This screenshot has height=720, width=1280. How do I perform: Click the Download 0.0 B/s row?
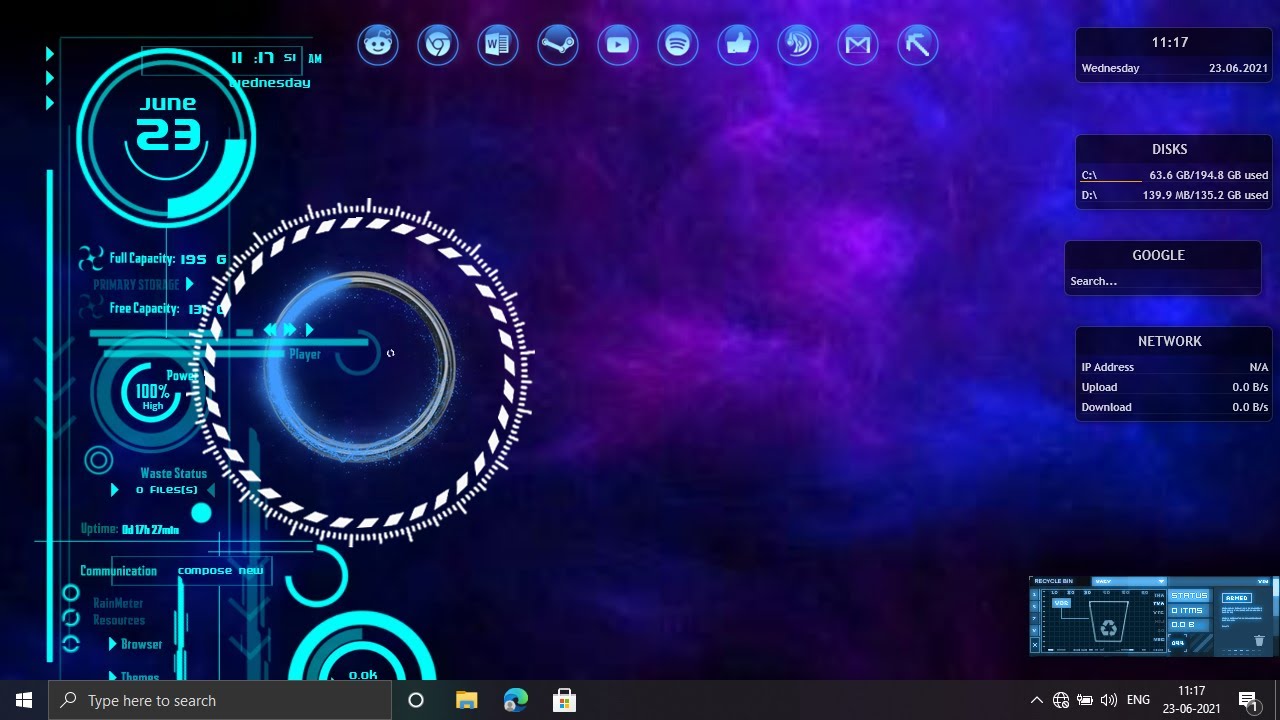(1174, 407)
